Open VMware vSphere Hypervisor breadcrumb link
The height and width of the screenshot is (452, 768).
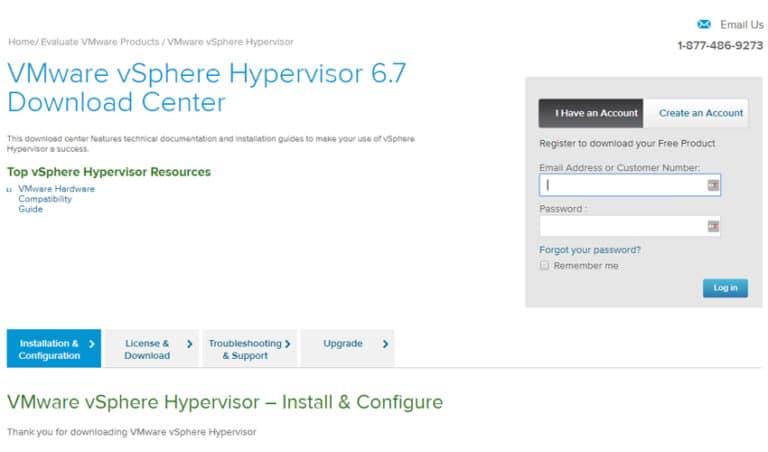[x=230, y=42]
